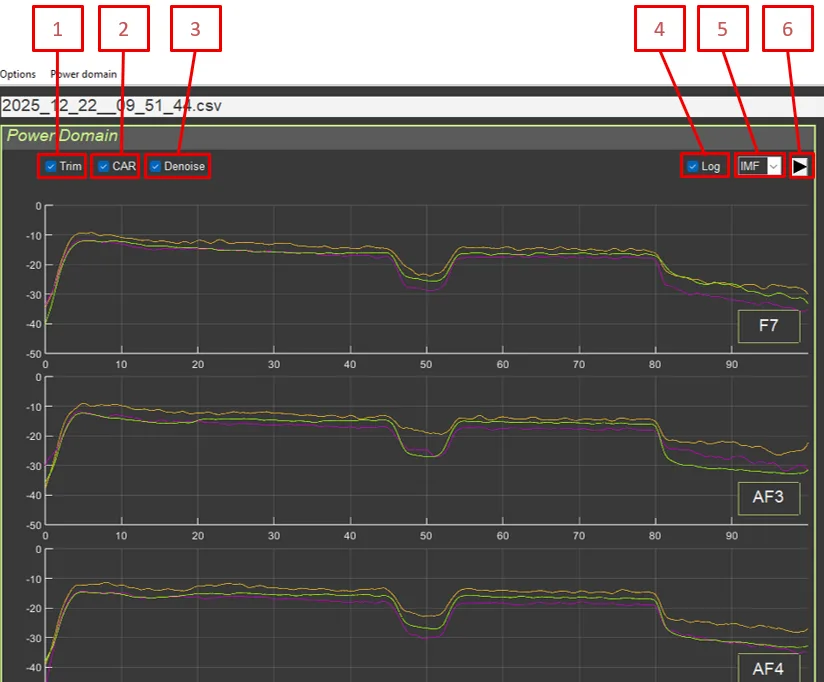Disable the Denoise checkbox
Image resolution: width=824 pixels, height=682 pixels.
click(156, 166)
